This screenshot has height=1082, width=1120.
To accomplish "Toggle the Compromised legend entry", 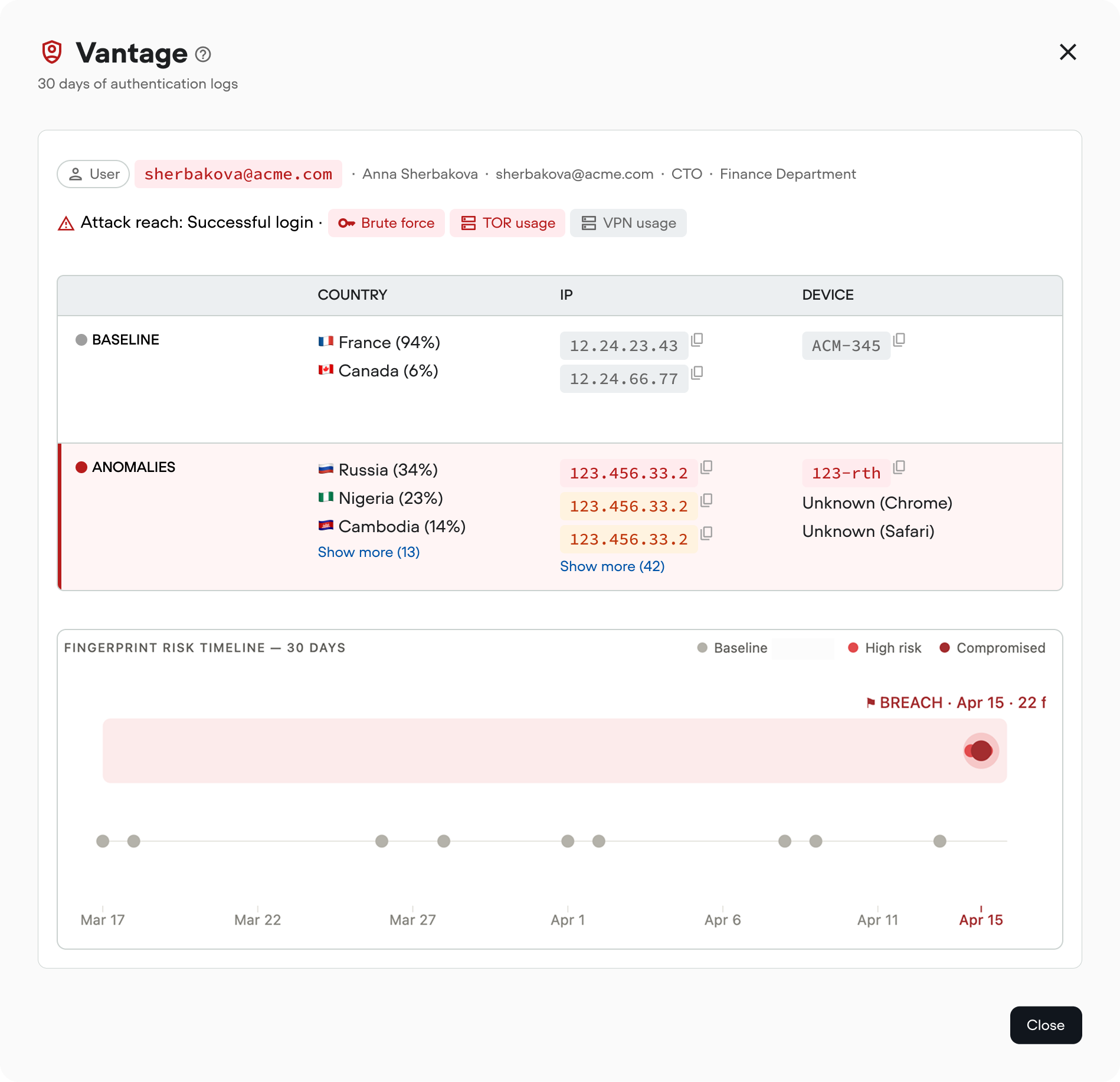I will [993, 648].
